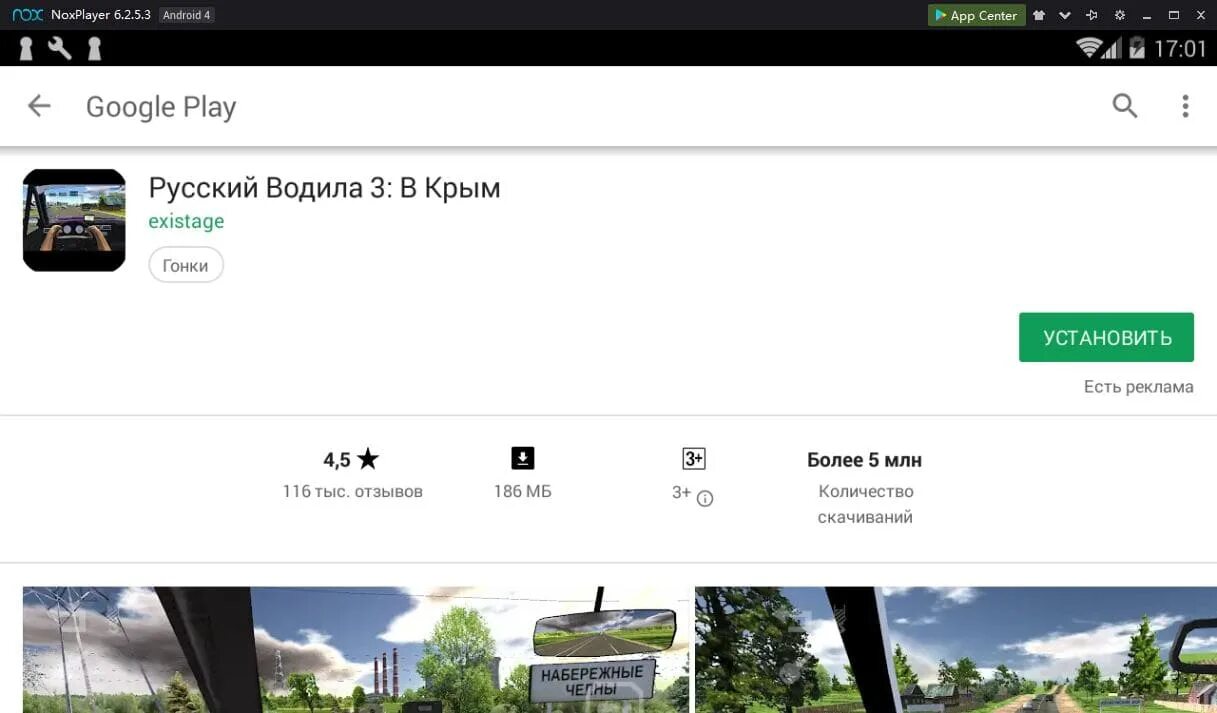Screen dimensions: 1217x713
Task: Open Google Play search
Action: 1125,106
